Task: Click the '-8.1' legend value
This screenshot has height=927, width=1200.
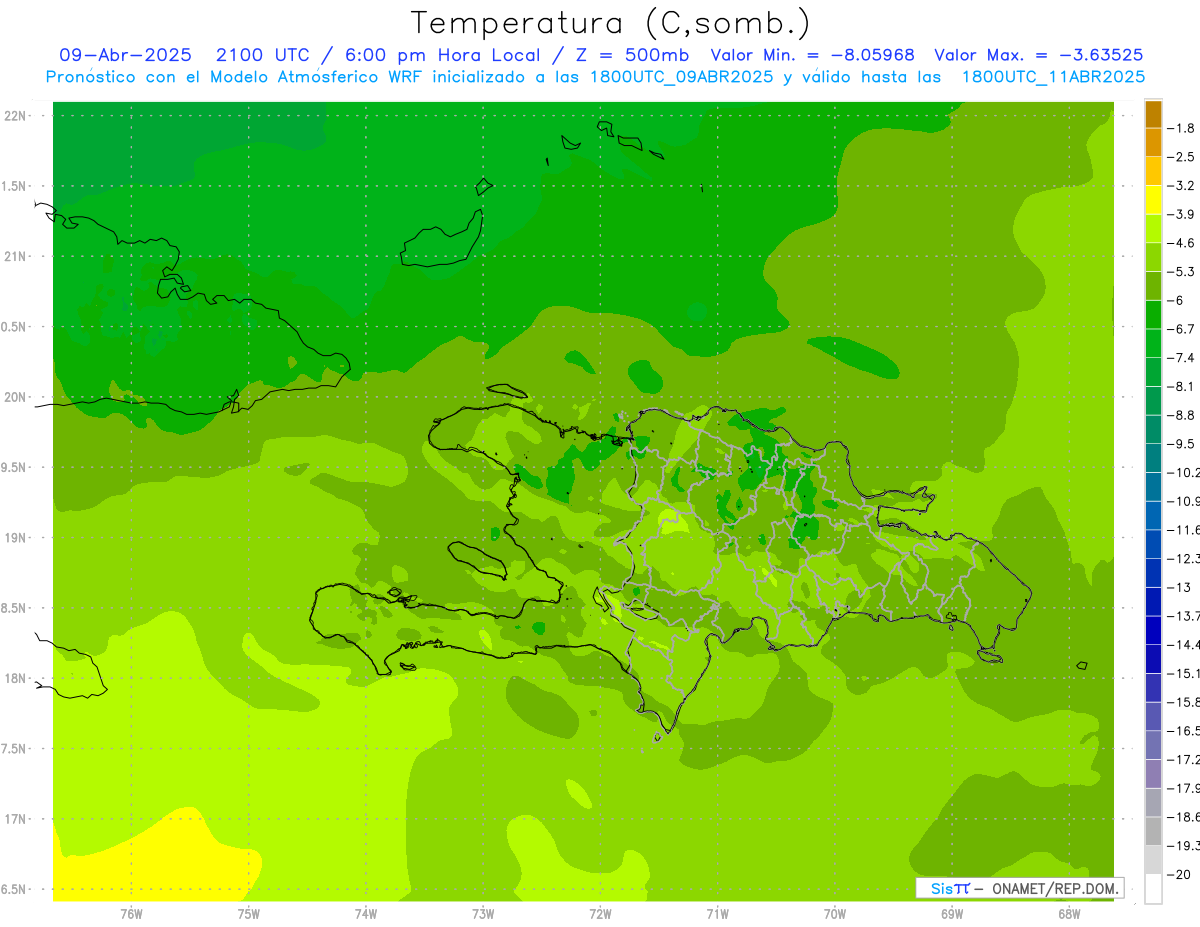Action: 1181,386
